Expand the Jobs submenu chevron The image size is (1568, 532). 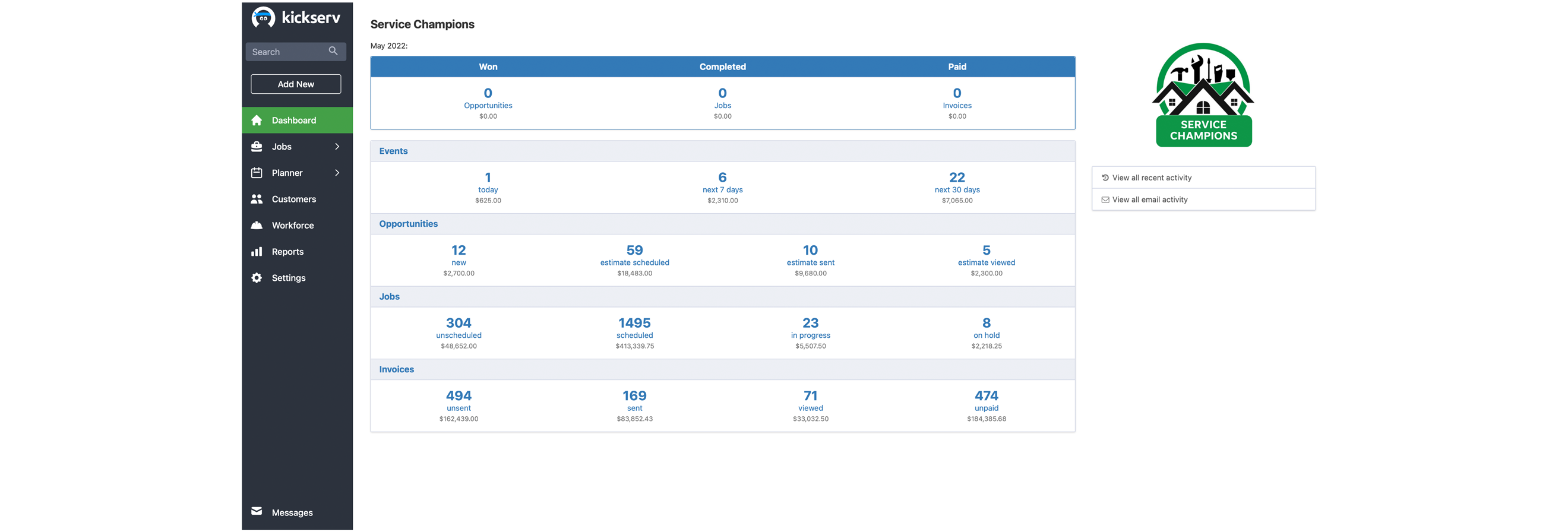click(337, 147)
